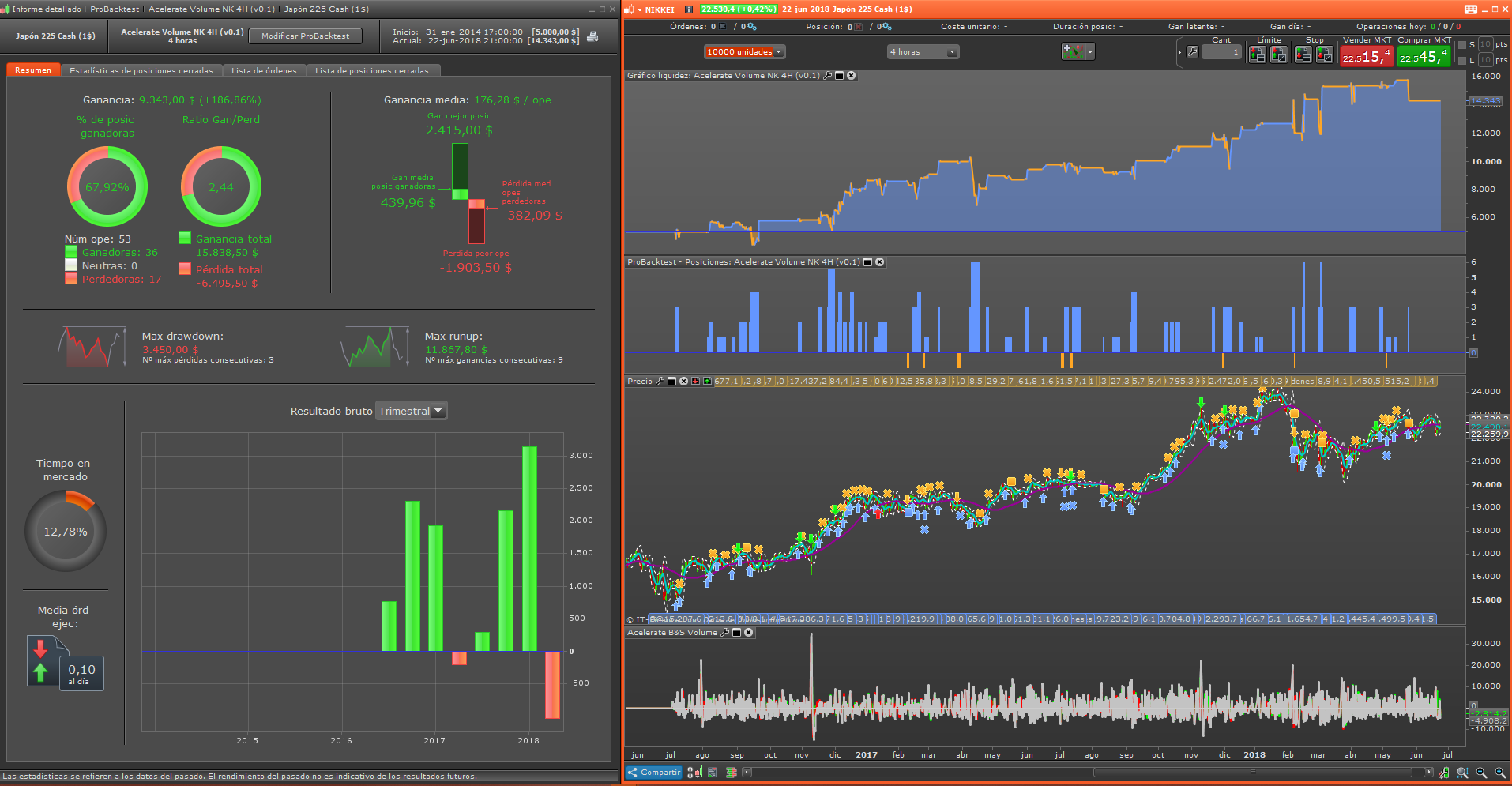
Task: Click the icon left of the magnifier buttons
Action: click(1443, 773)
